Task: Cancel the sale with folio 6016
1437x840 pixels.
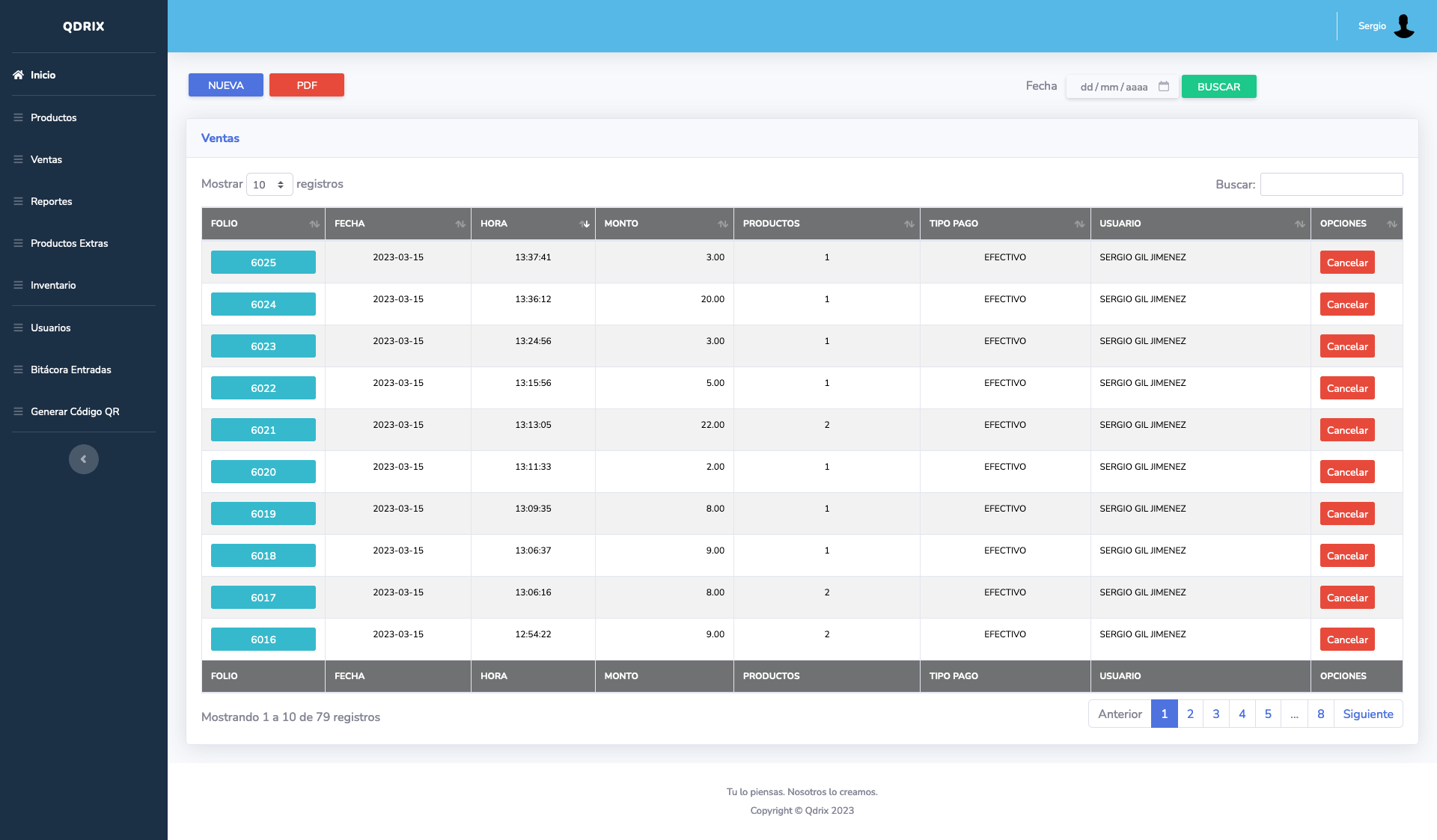Action: (x=1347, y=640)
